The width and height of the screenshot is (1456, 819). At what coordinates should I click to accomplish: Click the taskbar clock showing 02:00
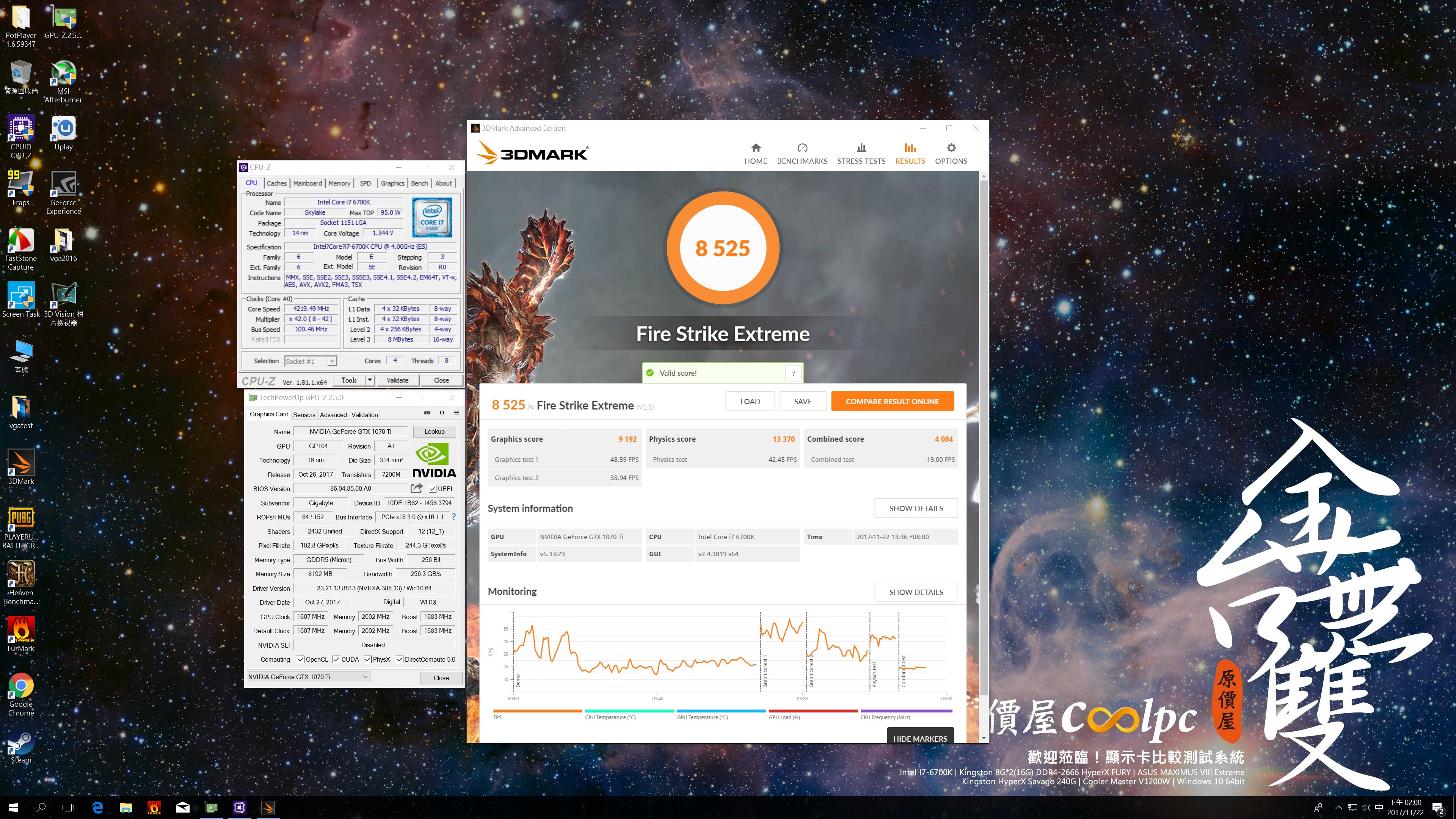tap(1405, 807)
